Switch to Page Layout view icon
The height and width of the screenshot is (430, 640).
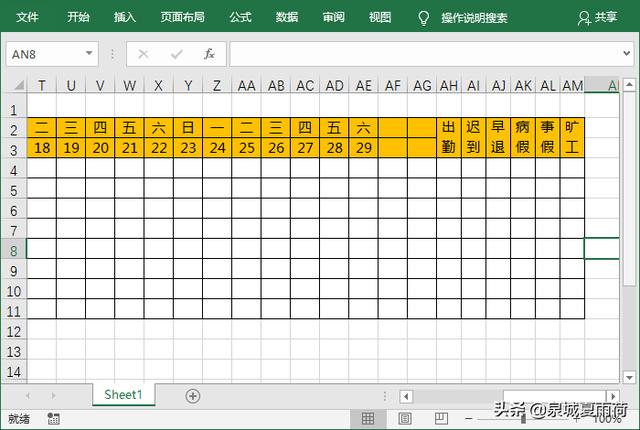click(405, 418)
